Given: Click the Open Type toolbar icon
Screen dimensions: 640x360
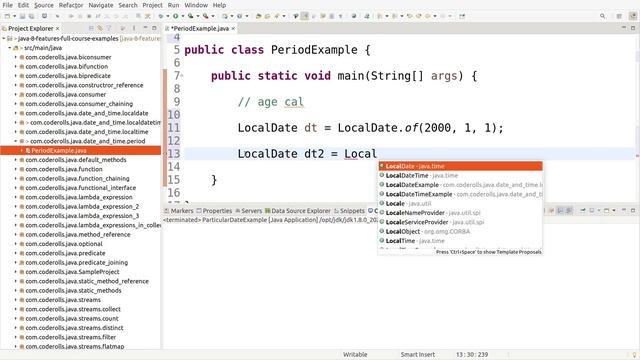Looking at the screenshot, I should [258, 16].
